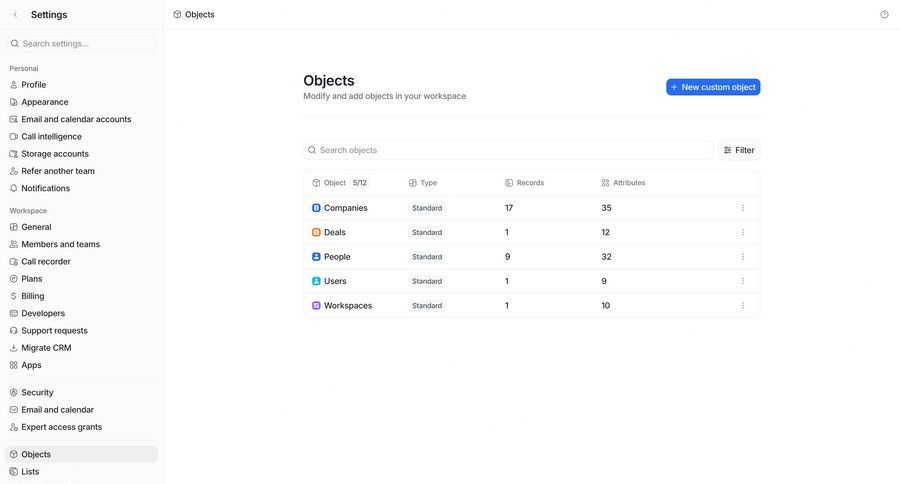Create a New custom object

coord(713,87)
